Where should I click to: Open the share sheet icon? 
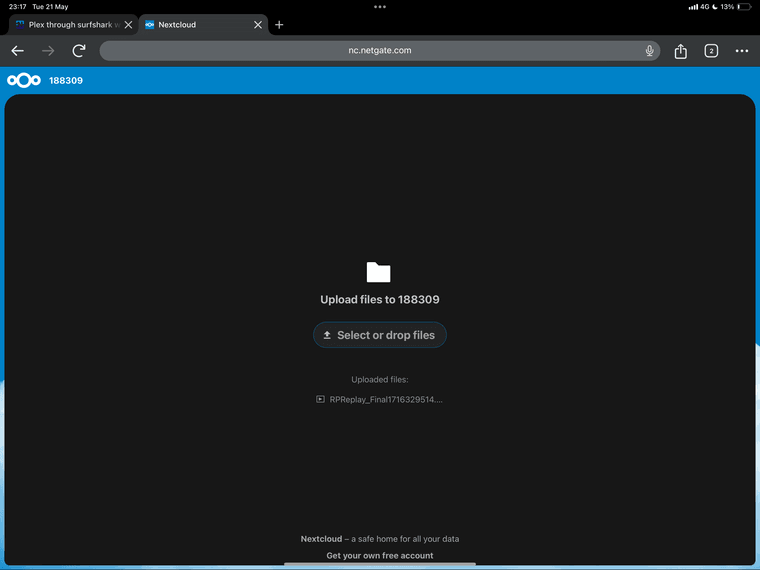tap(681, 51)
